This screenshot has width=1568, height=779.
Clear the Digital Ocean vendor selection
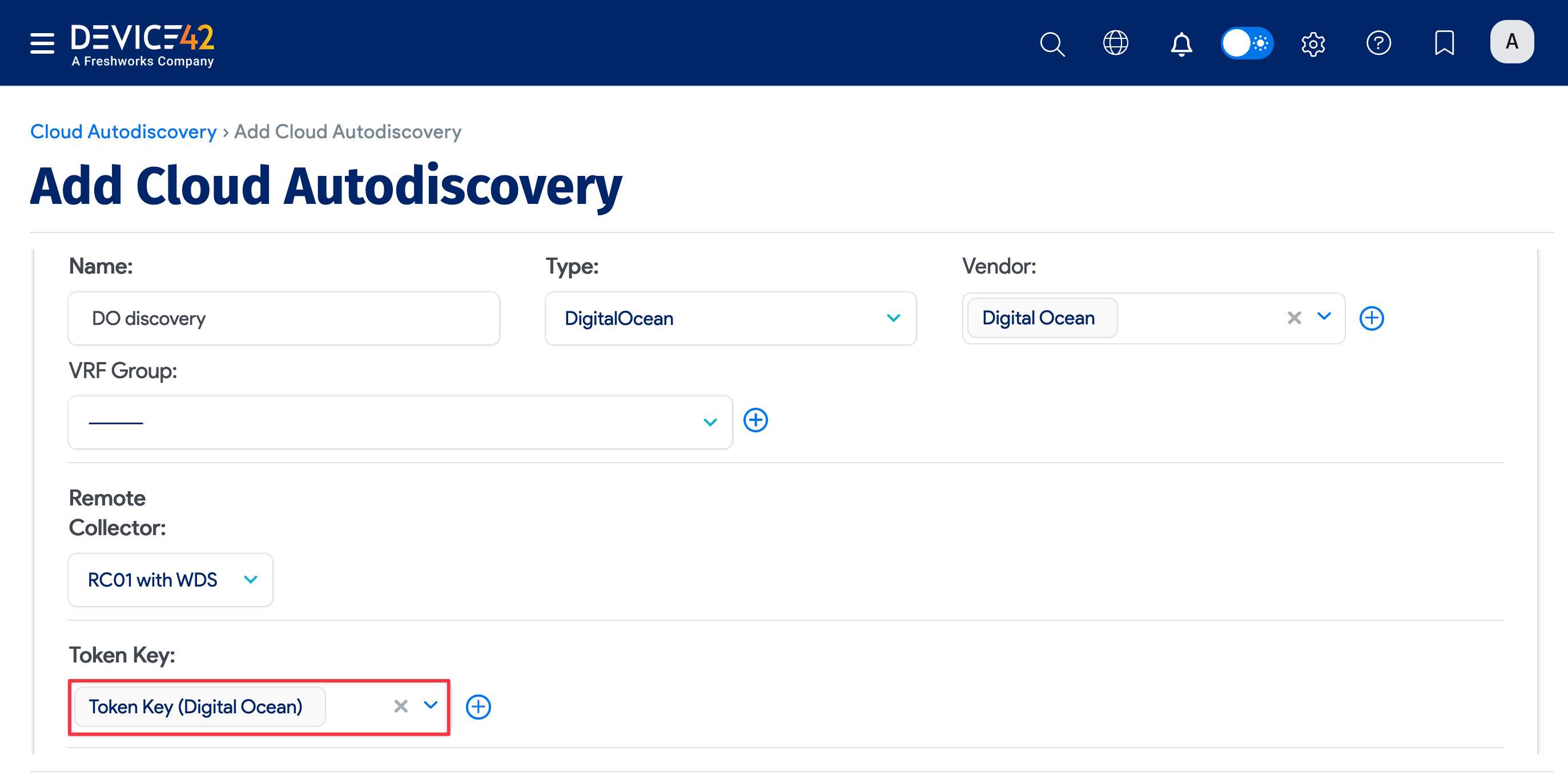1293,318
